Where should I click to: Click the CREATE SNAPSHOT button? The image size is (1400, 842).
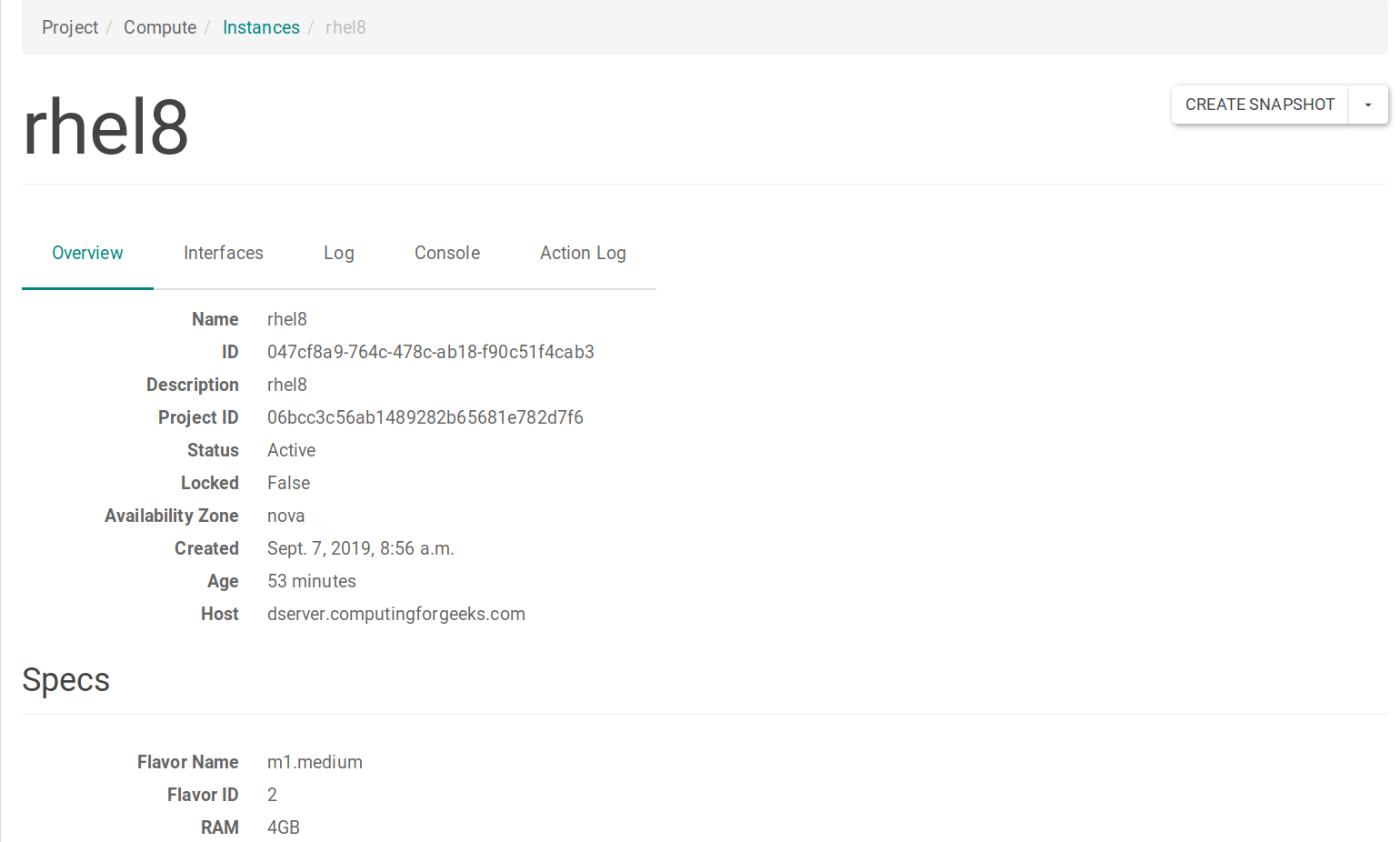coord(1260,104)
